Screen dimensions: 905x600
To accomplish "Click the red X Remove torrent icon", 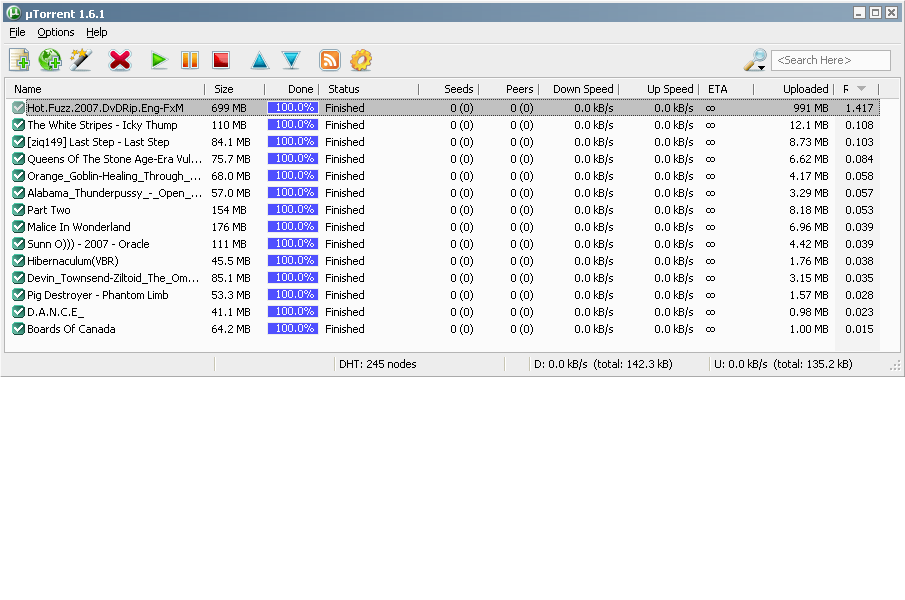I will (x=119, y=60).
